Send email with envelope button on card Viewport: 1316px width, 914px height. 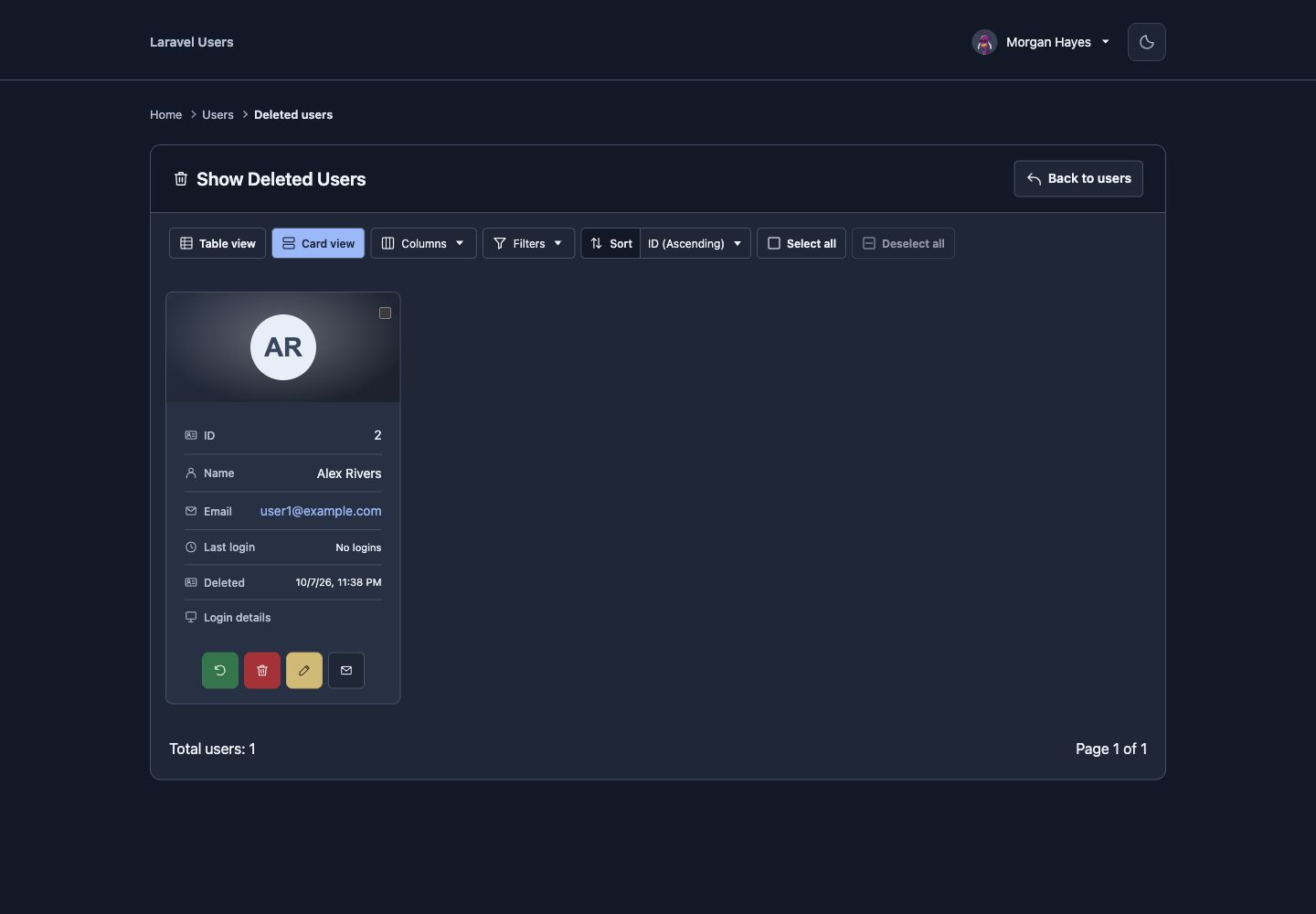(346, 670)
